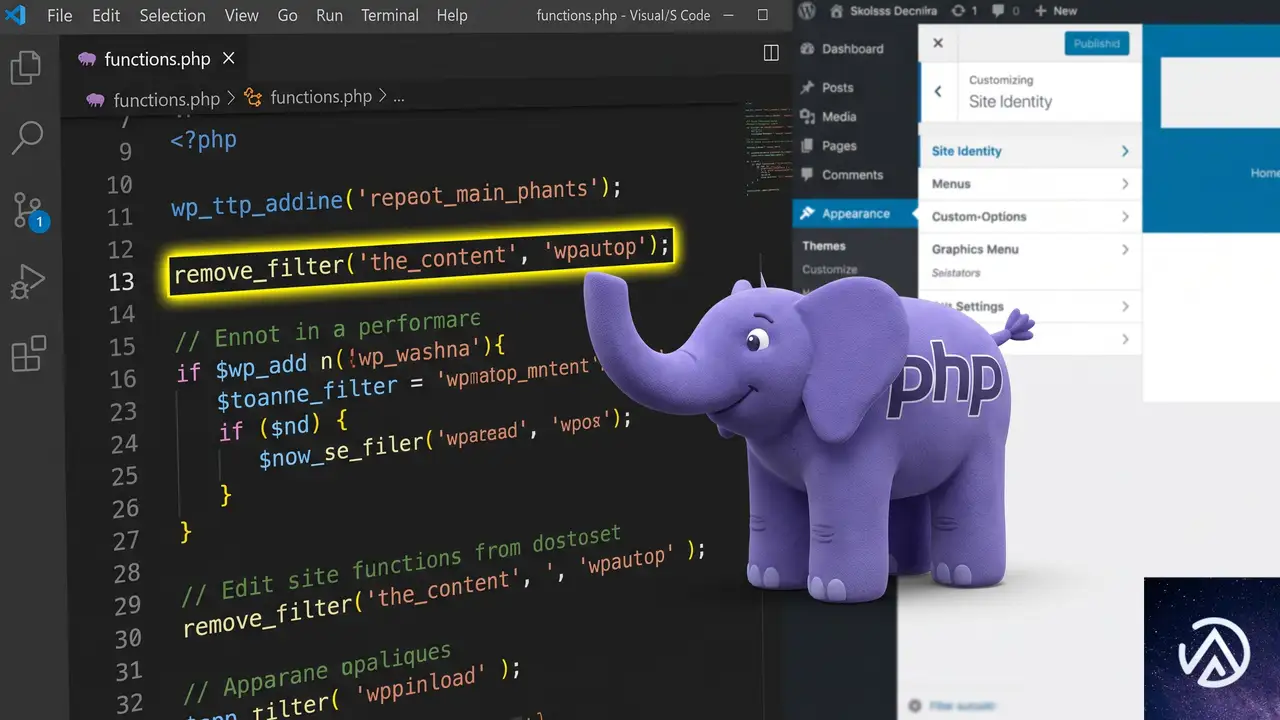Click the Posts pin icon in WordPress sidebar
1280x720 pixels.
coord(807,87)
